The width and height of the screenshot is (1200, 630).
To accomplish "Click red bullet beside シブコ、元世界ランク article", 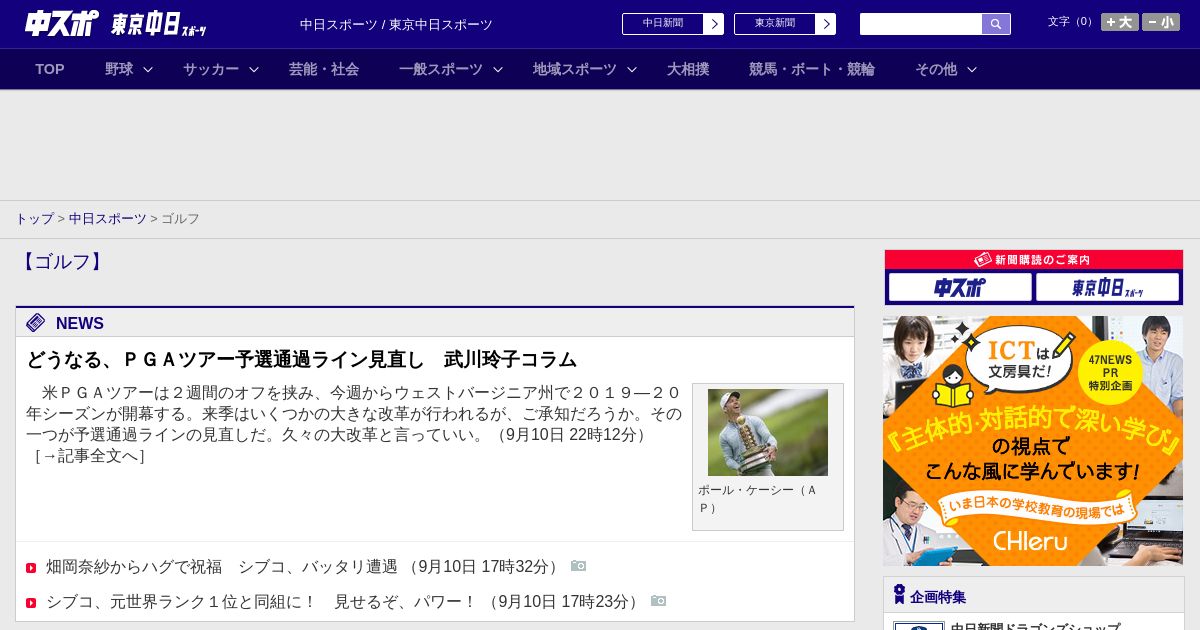I will (31, 602).
